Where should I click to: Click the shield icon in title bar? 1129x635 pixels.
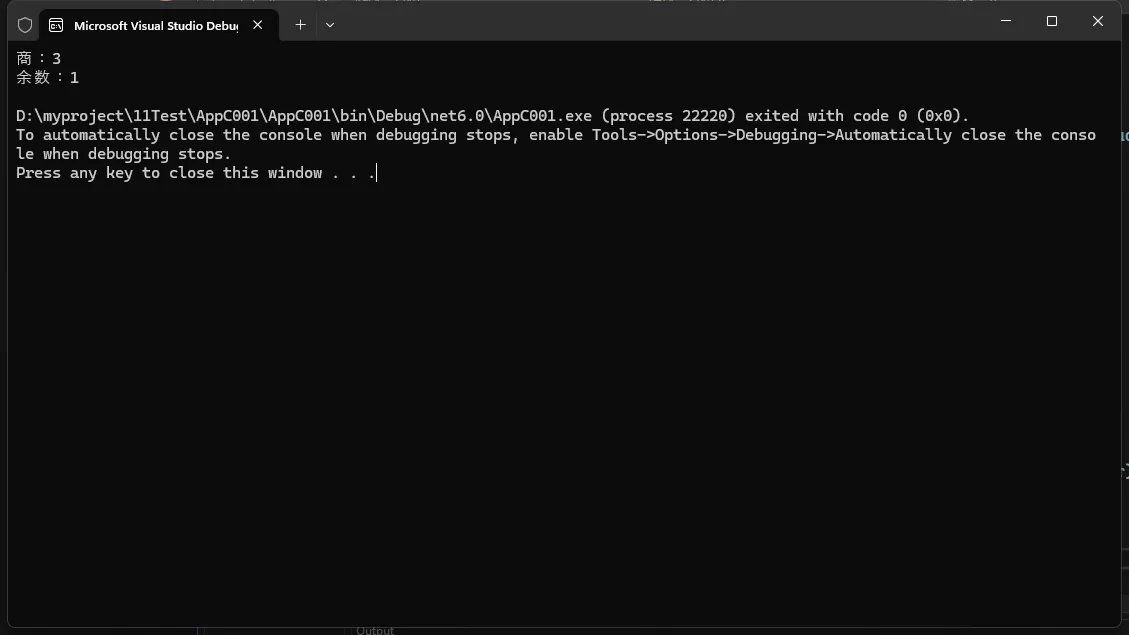pyautogui.click(x=25, y=25)
